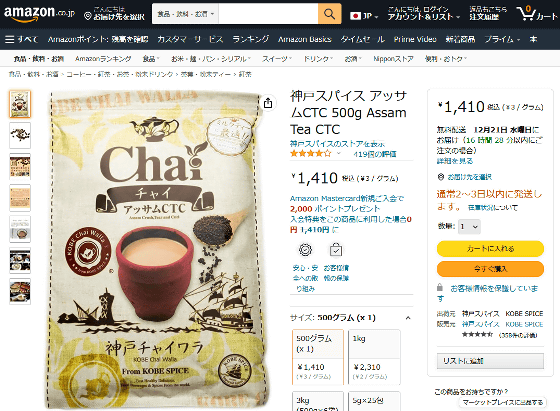Click inside the search text field
This screenshot has width=560, height=411.
(268, 14)
